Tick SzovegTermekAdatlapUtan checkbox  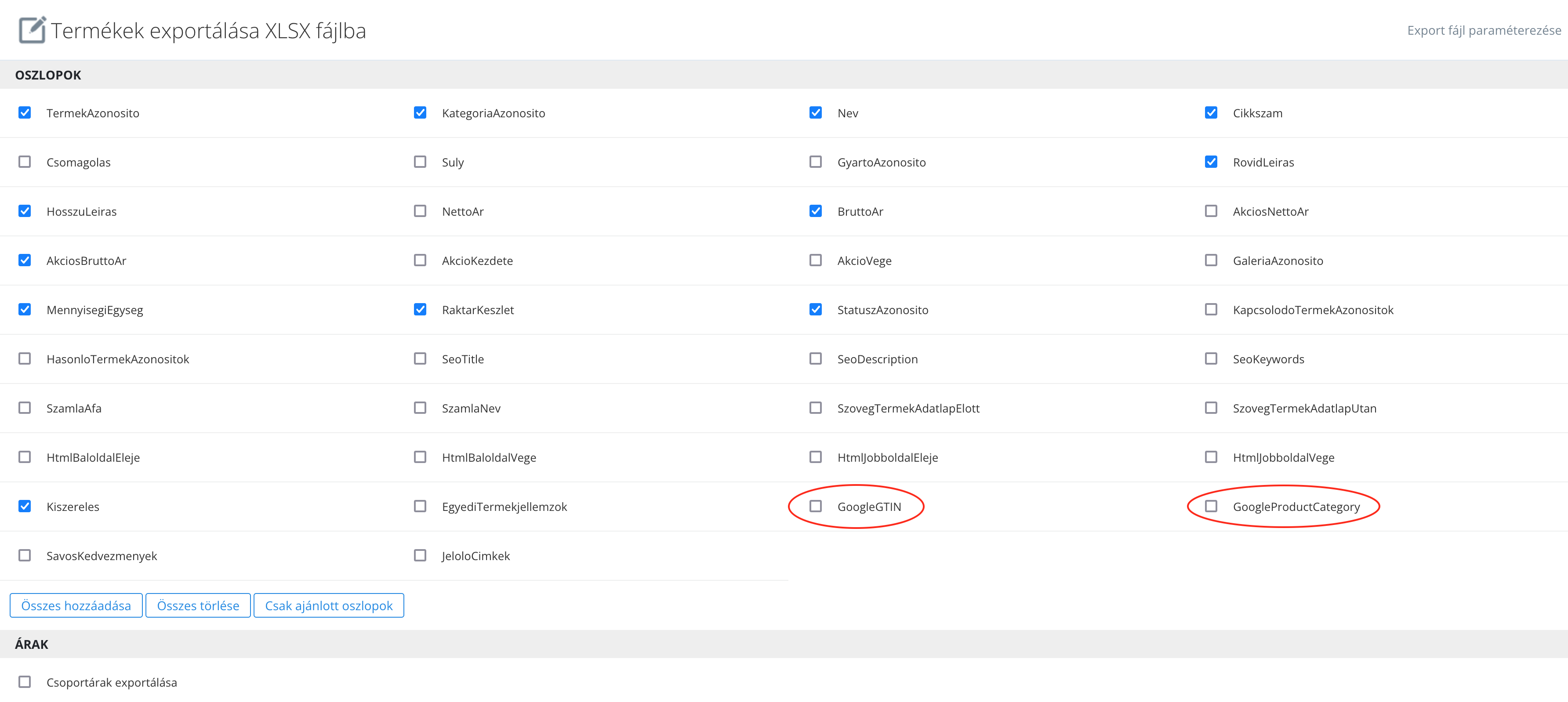point(1211,408)
